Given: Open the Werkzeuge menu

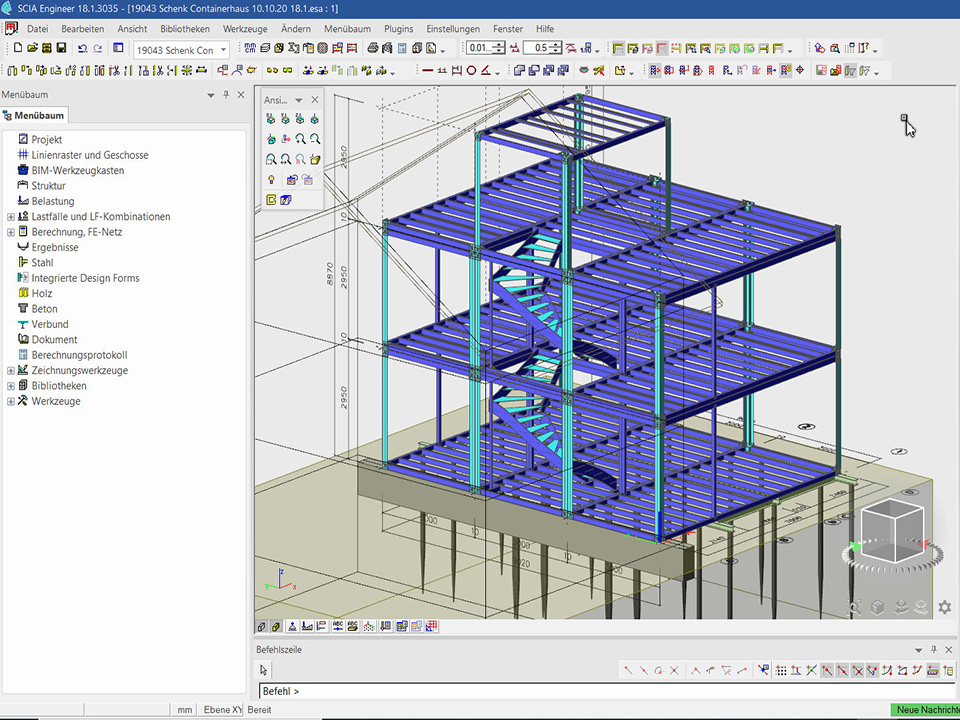Looking at the screenshot, I should (244, 29).
